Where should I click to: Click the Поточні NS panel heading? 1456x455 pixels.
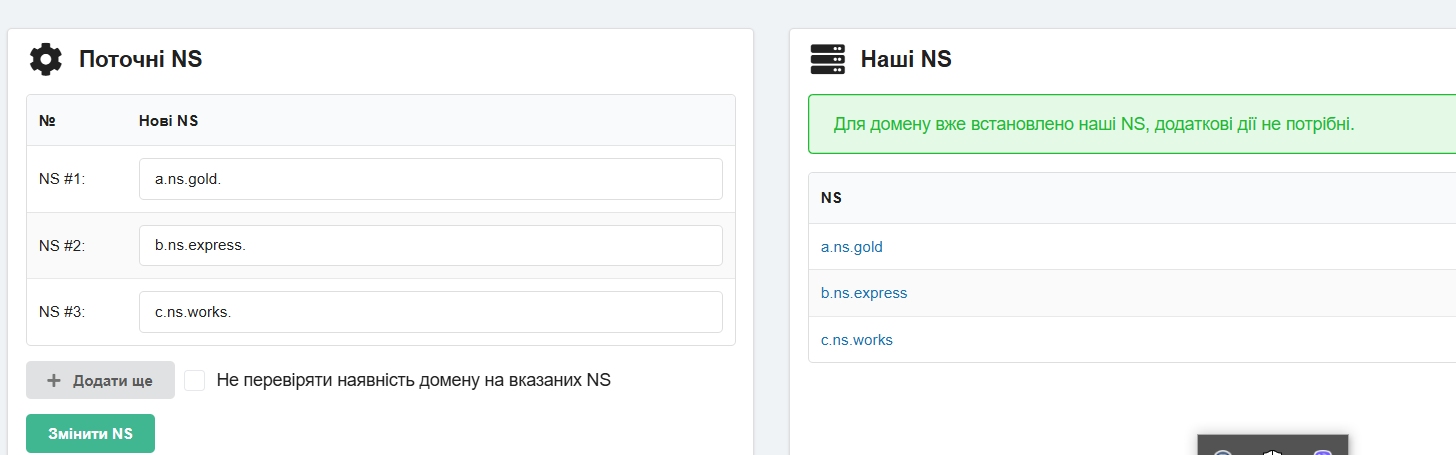(x=140, y=59)
